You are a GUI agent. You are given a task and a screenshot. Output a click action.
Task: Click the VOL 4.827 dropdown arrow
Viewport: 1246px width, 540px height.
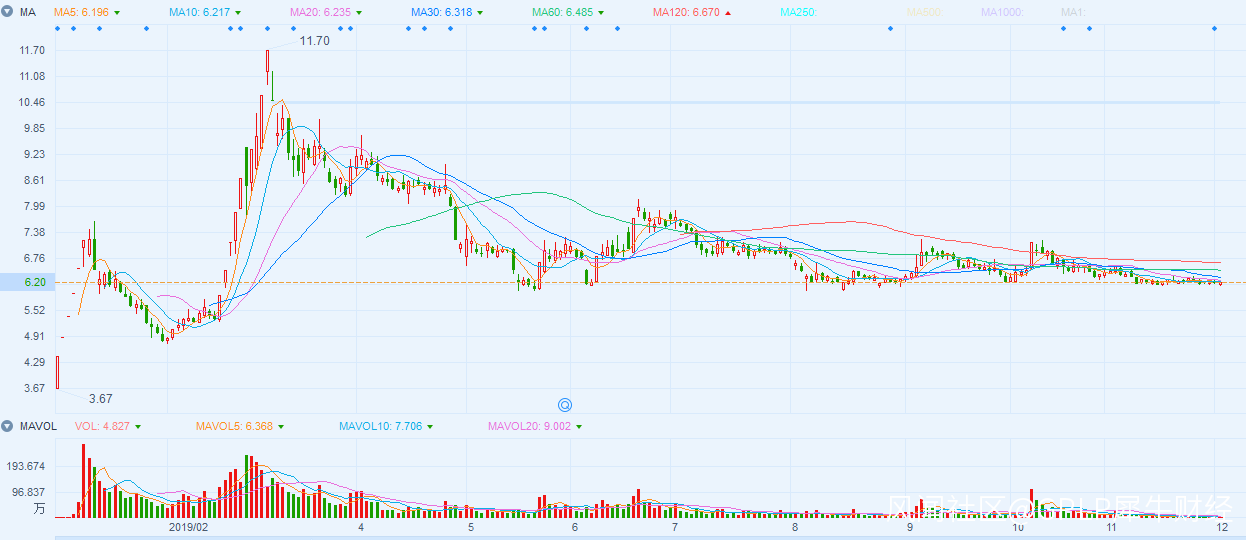coord(138,426)
